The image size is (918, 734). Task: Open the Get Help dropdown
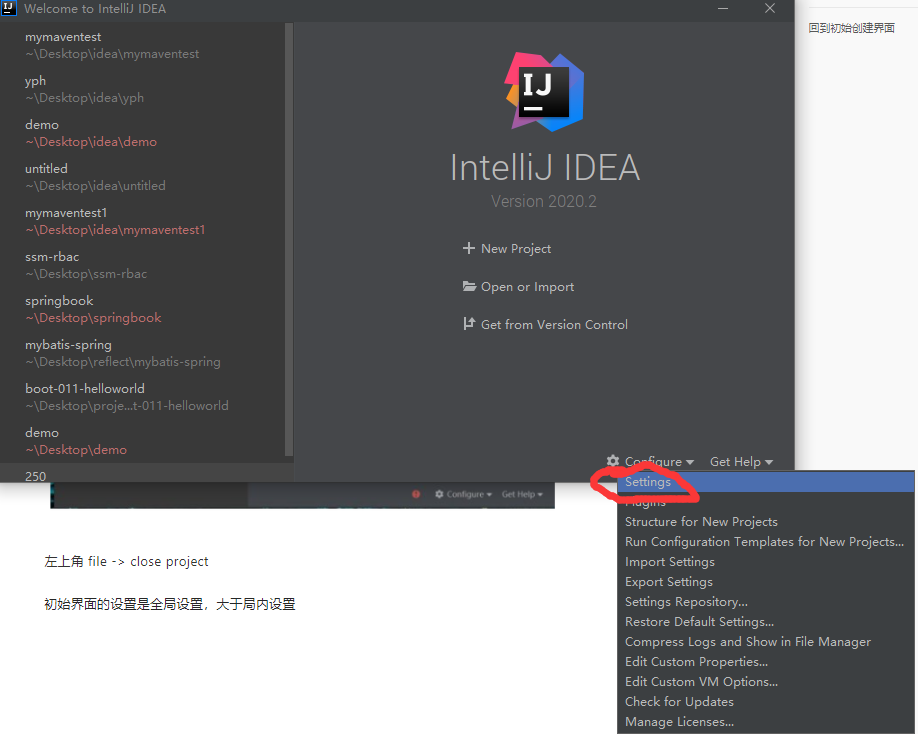coord(741,462)
